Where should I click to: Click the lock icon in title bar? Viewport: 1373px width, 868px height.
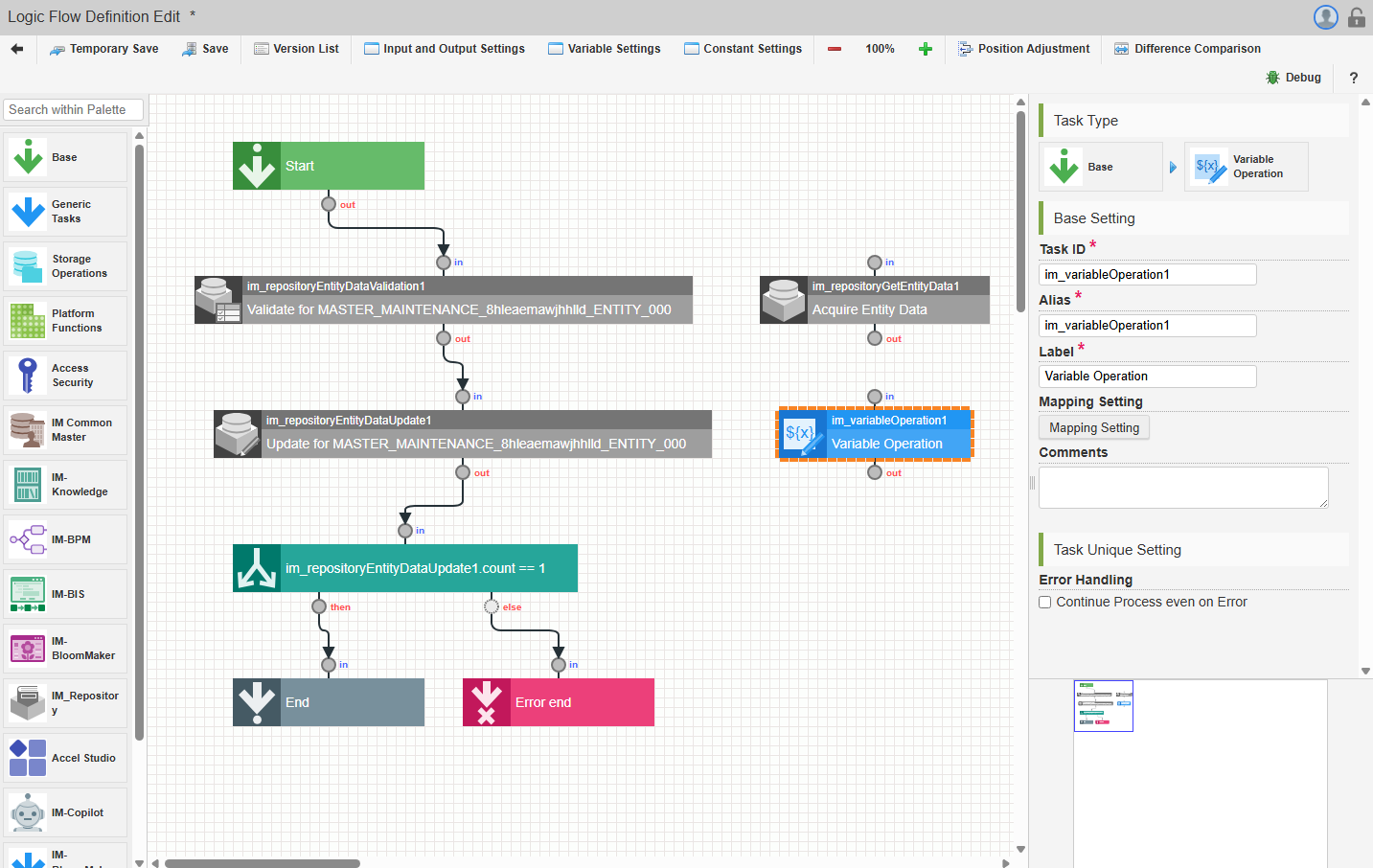point(1356,17)
